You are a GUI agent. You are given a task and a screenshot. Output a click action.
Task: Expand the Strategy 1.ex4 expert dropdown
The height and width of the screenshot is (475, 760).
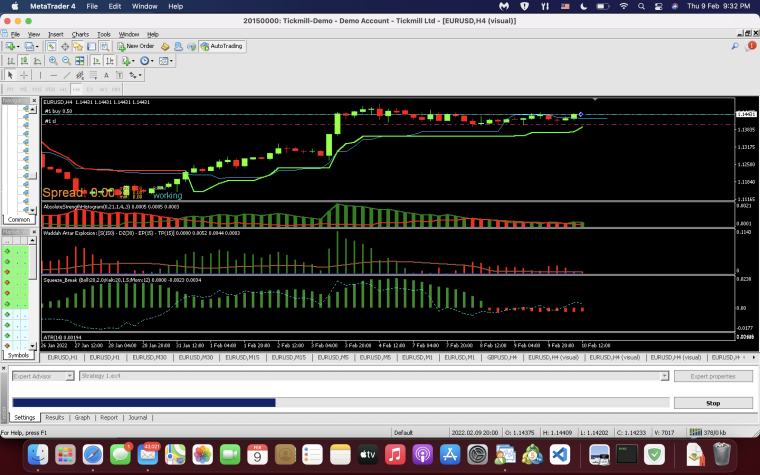point(665,376)
